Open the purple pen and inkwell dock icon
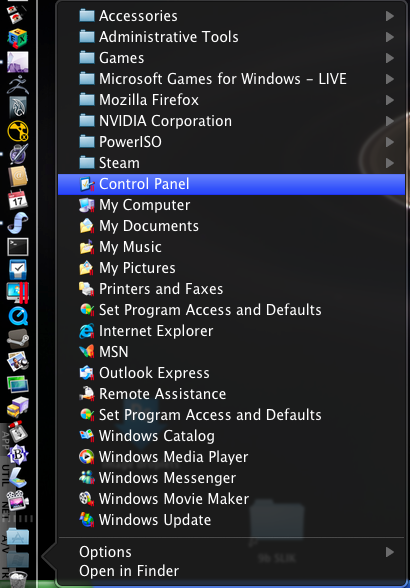The image size is (410, 588). [18, 154]
